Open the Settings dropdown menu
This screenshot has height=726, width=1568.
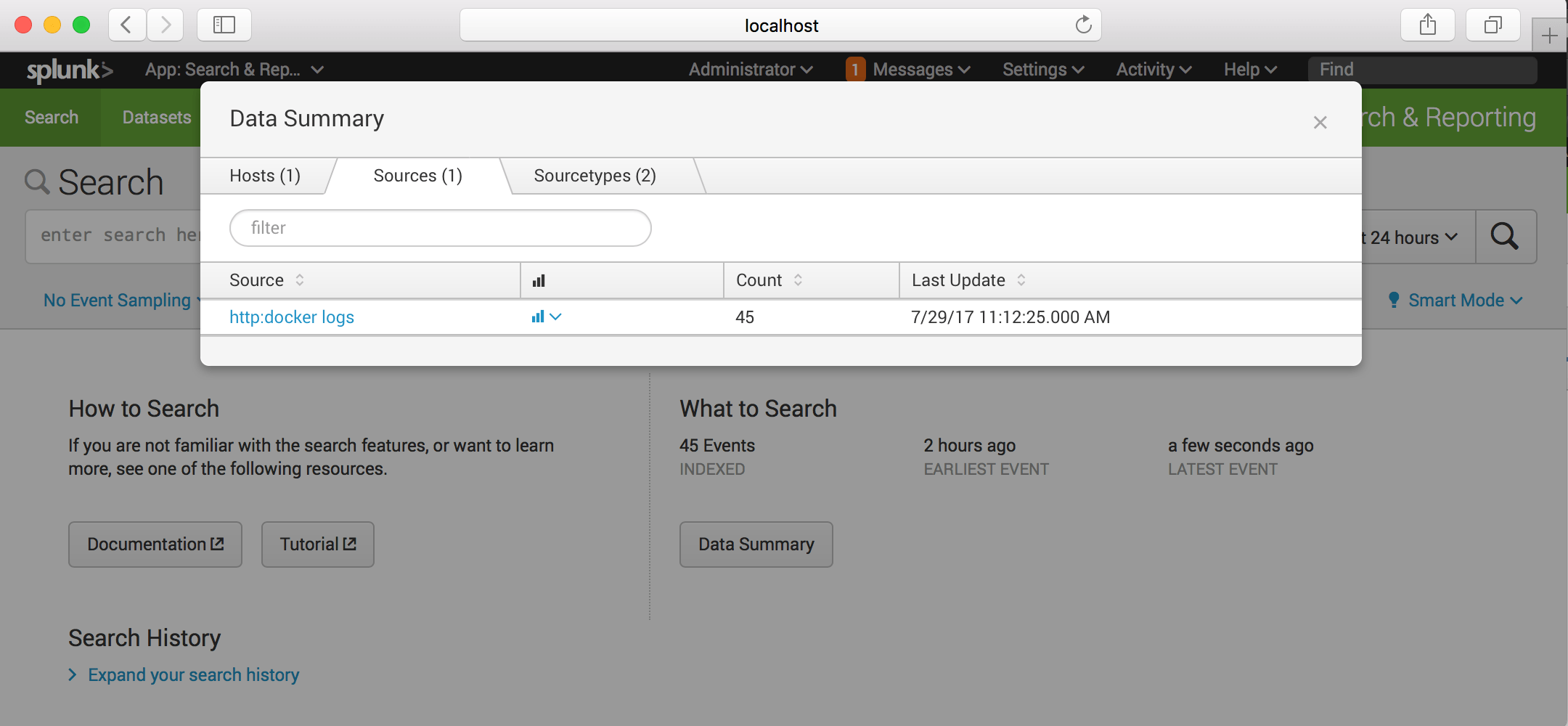tap(1042, 69)
